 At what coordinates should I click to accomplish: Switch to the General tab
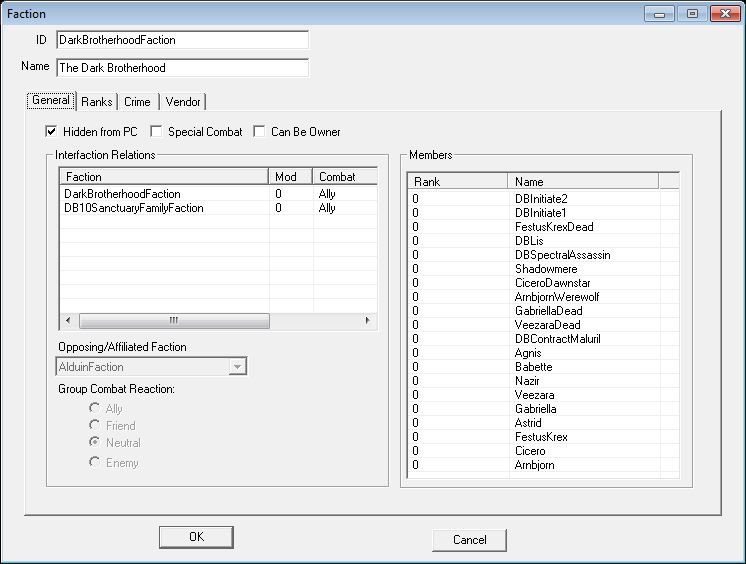51,100
